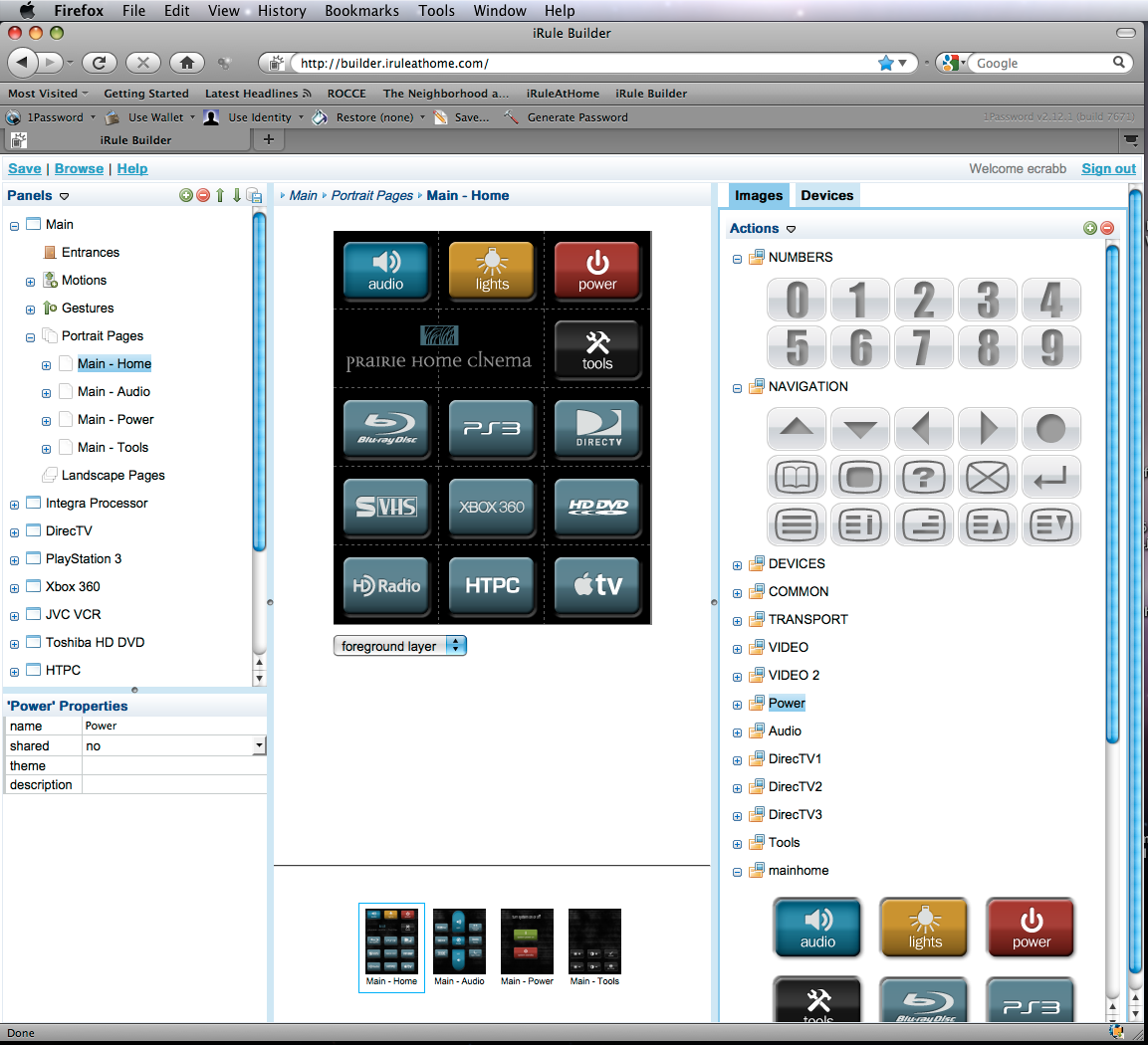
Task: Pick the mainhome lights image in library
Action: pyautogui.click(x=924, y=928)
